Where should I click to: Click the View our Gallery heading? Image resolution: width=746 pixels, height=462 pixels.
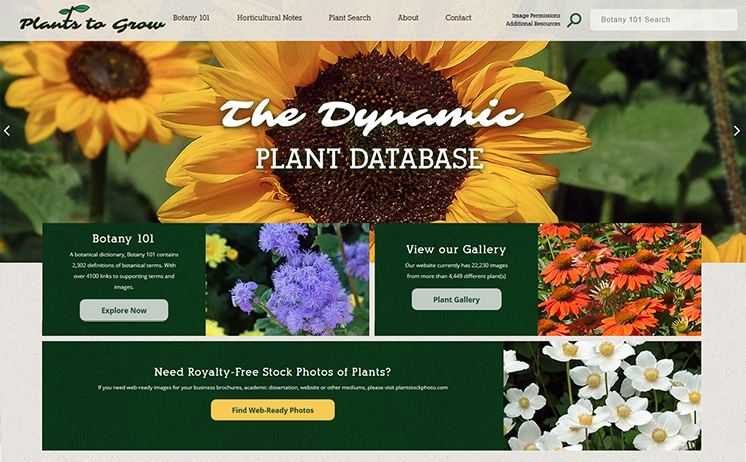pos(456,249)
